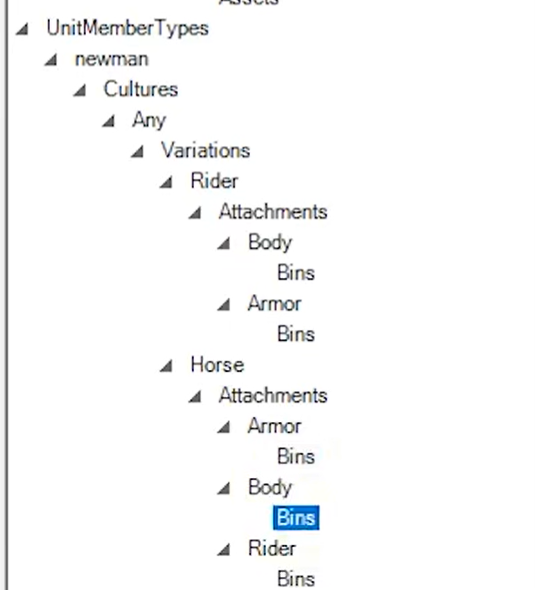
Task: Select Bins under Horse's Rider attachment
Action: click(296, 579)
